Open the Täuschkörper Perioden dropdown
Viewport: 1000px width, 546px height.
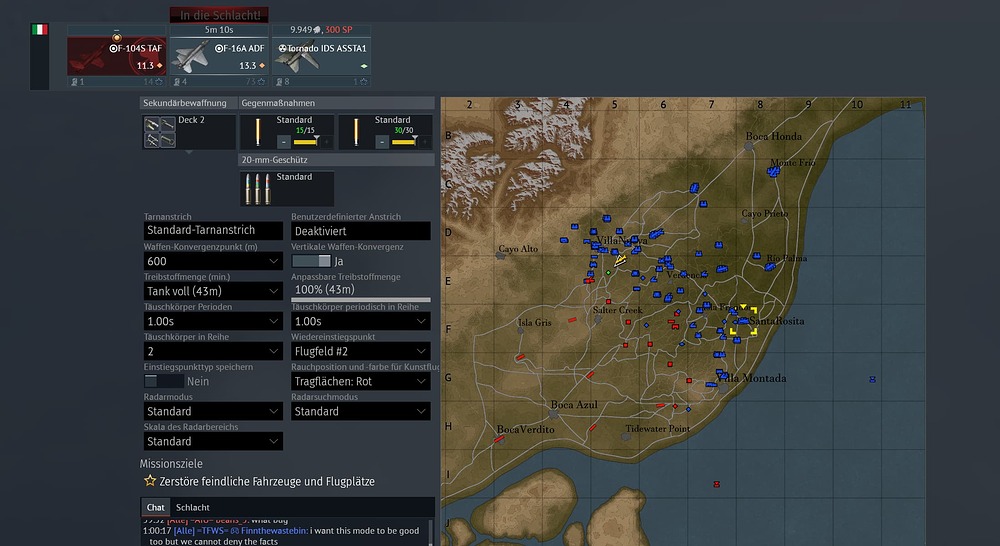[x=213, y=321]
